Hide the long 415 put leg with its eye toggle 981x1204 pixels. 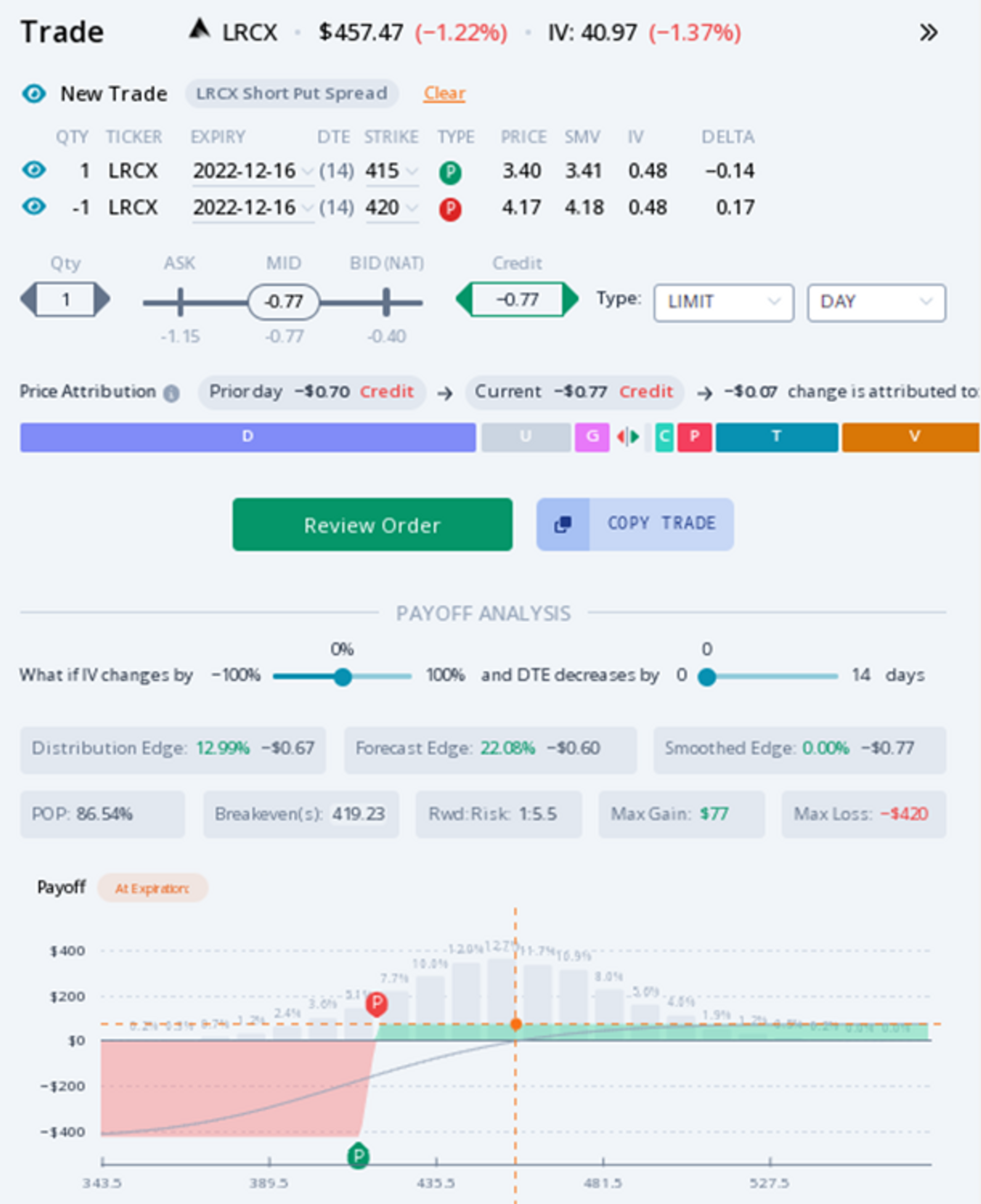click(34, 170)
